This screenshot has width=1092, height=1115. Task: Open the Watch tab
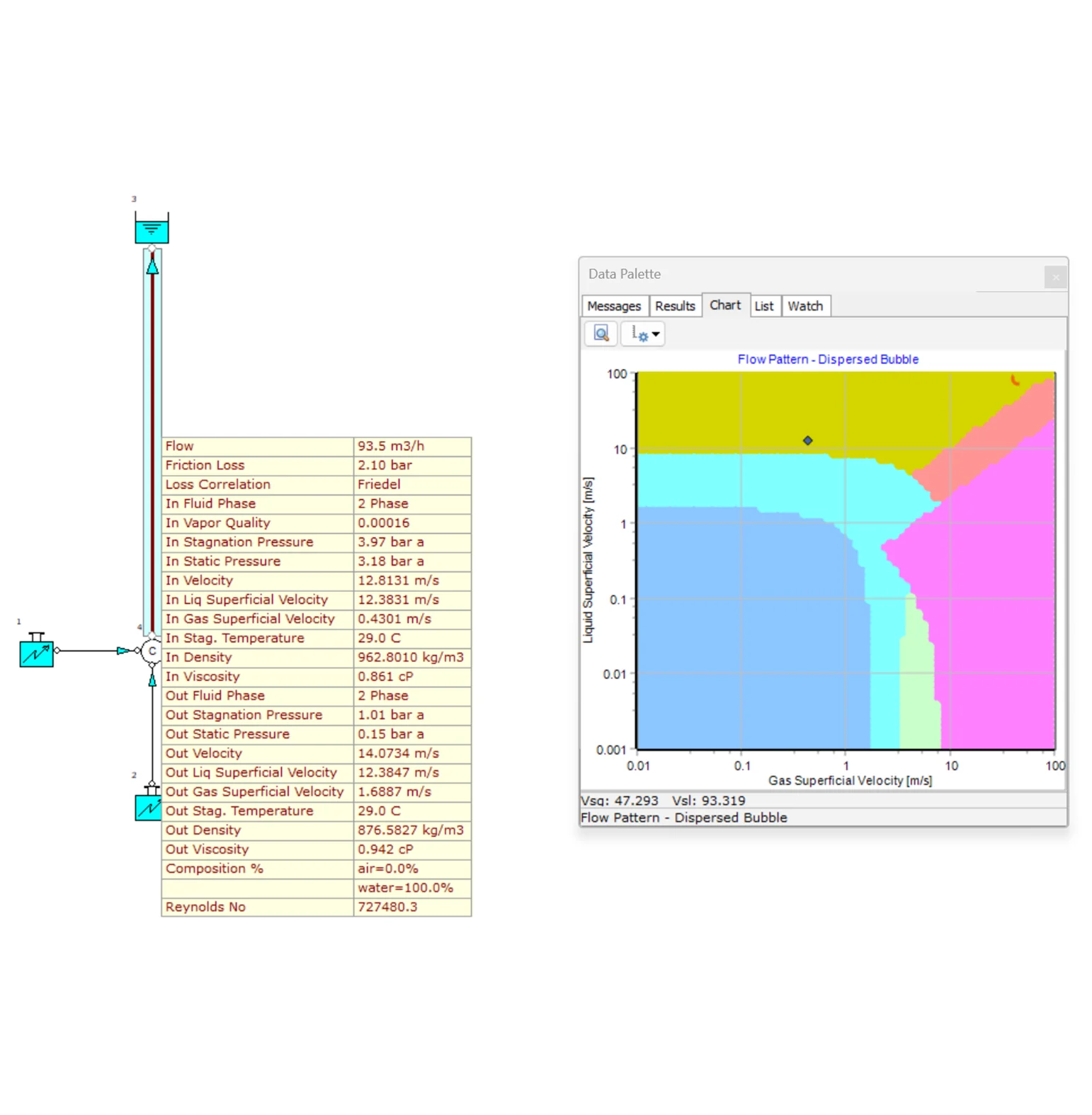[x=805, y=306]
